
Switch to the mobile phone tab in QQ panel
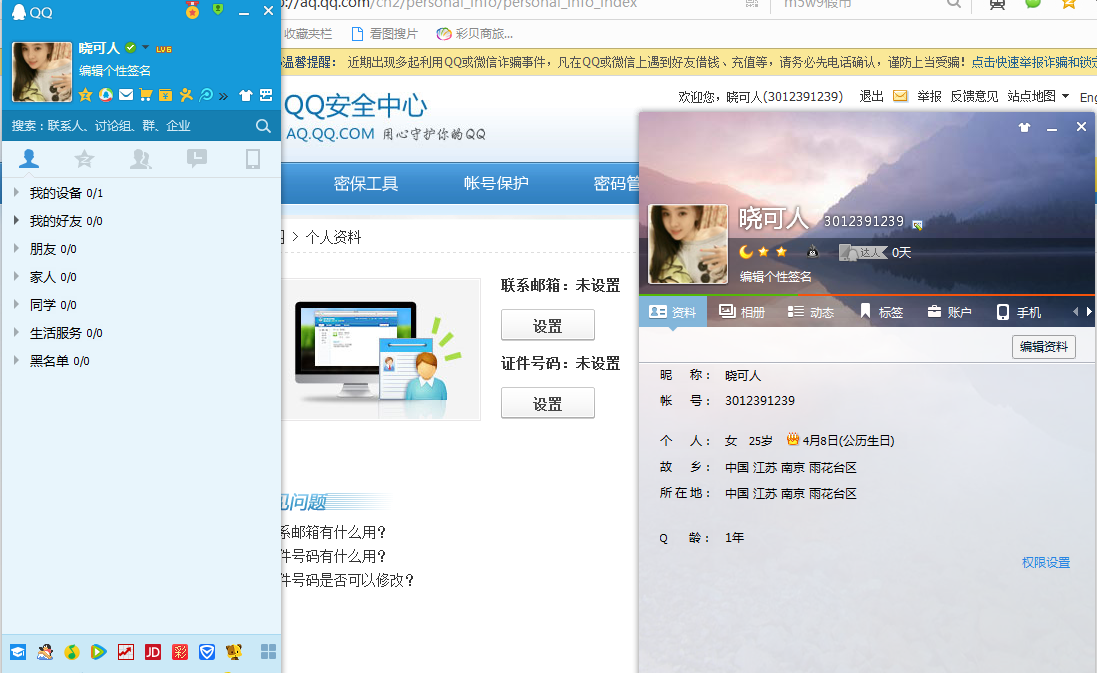coord(253,159)
